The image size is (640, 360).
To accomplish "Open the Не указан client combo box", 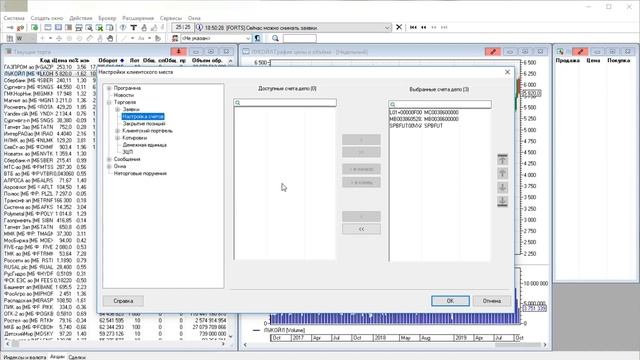I will [x=216, y=38].
